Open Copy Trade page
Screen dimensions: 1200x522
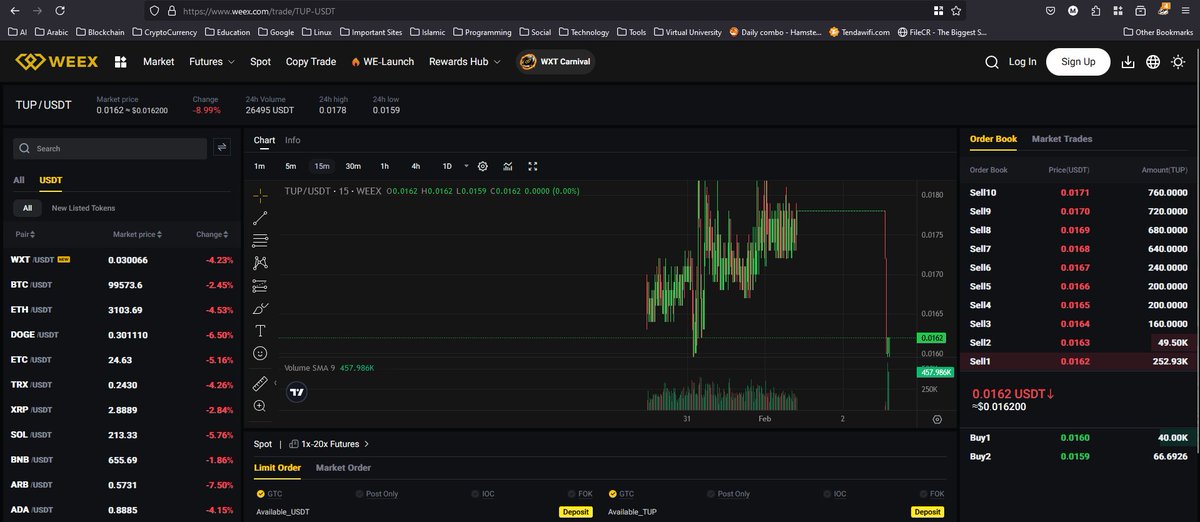pos(311,62)
